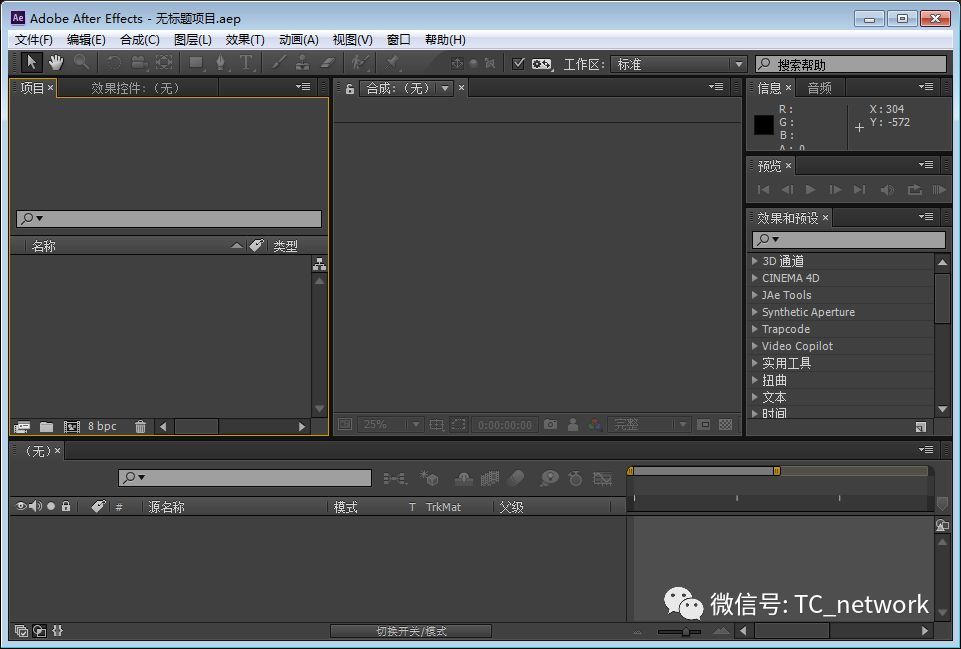
Task: Click the eye video visibility column header
Action: click(x=21, y=507)
